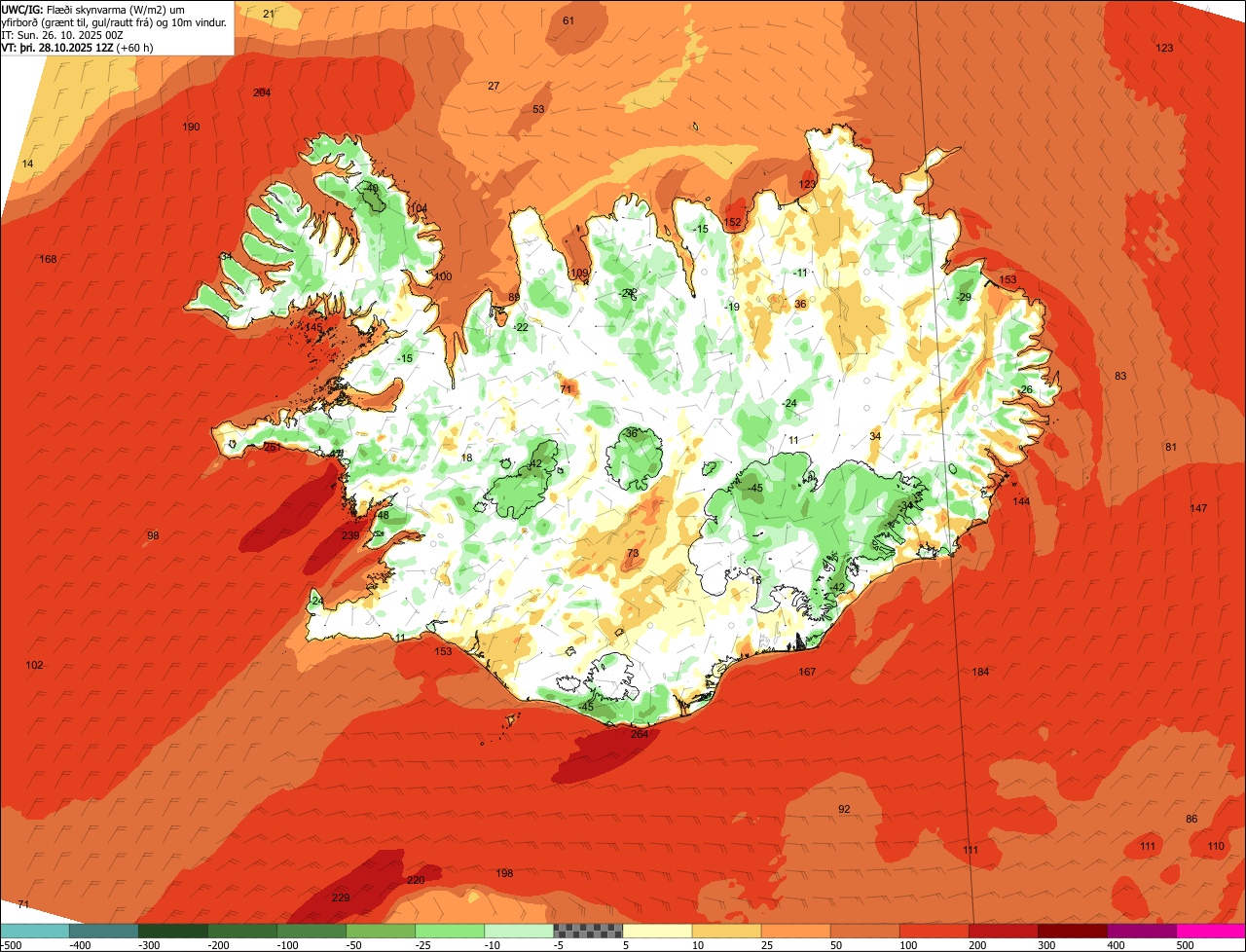Click the map value '264' on south coast
Image resolution: width=1246 pixels, height=952 pixels.
640,734
